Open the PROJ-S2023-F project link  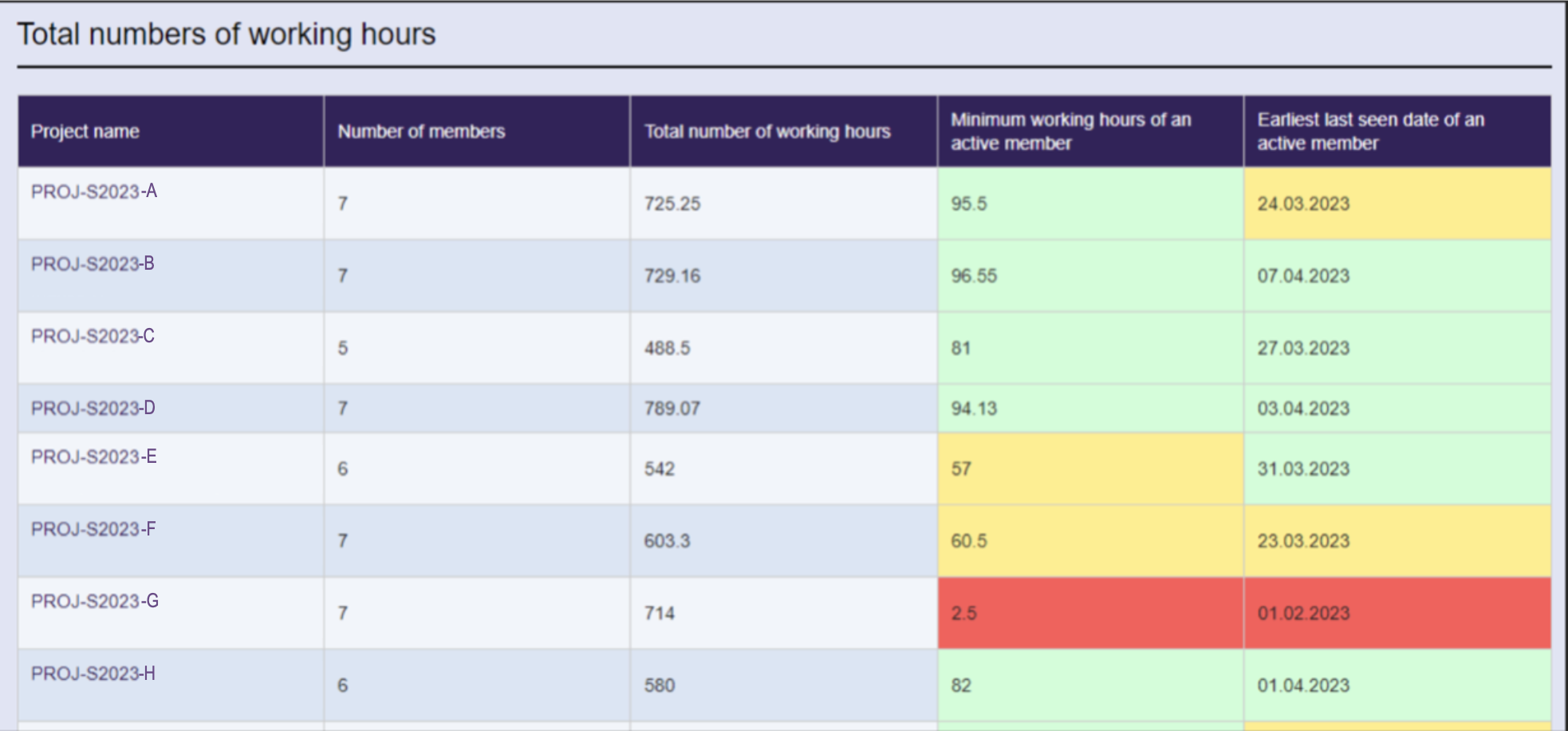pyautogui.click(x=93, y=529)
